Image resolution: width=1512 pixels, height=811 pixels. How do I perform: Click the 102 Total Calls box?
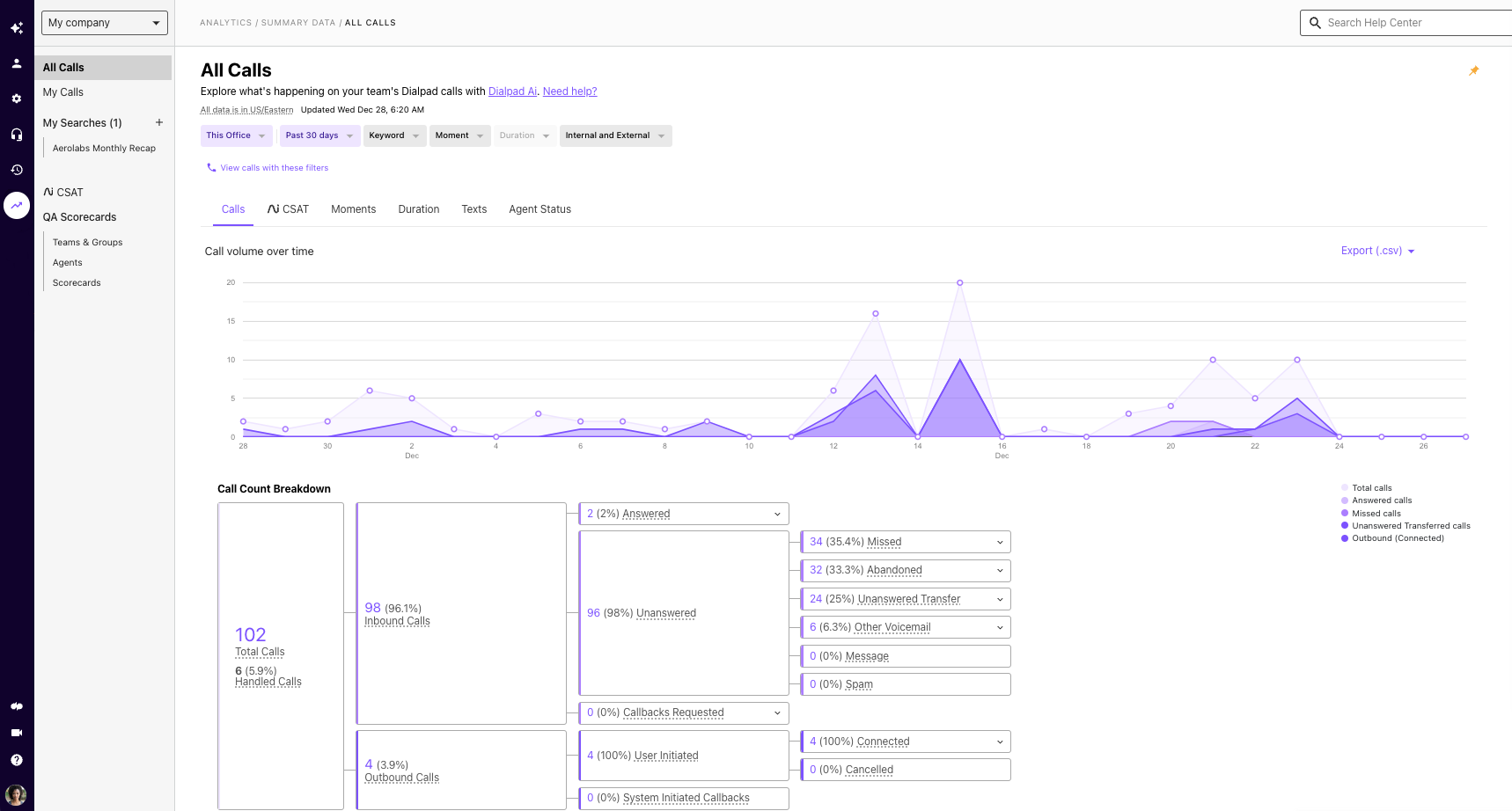point(281,656)
